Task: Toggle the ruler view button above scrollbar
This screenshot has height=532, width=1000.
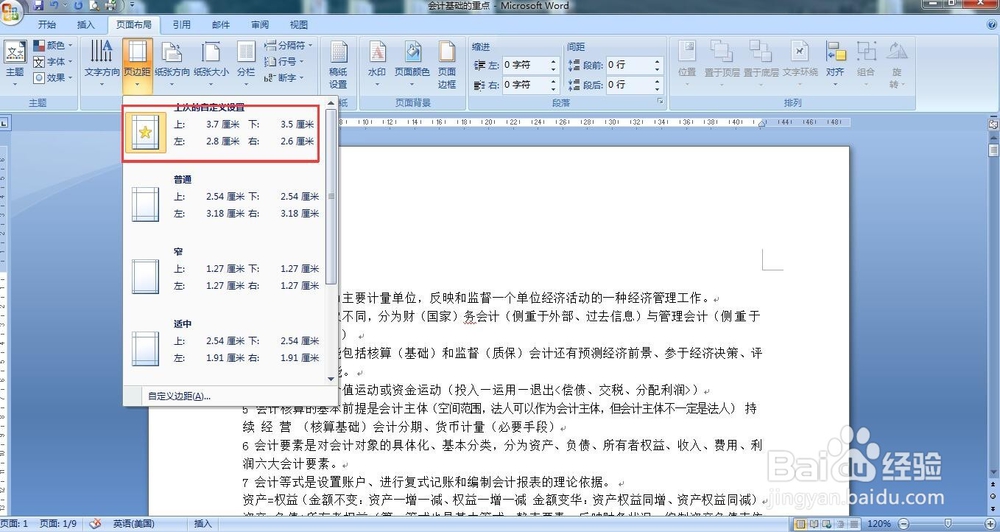Action: pyautogui.click(x=993, y=124)
